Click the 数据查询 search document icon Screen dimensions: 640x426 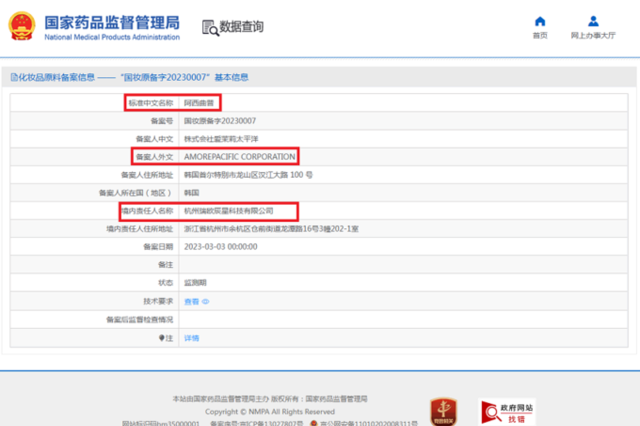tap(211, 28)
